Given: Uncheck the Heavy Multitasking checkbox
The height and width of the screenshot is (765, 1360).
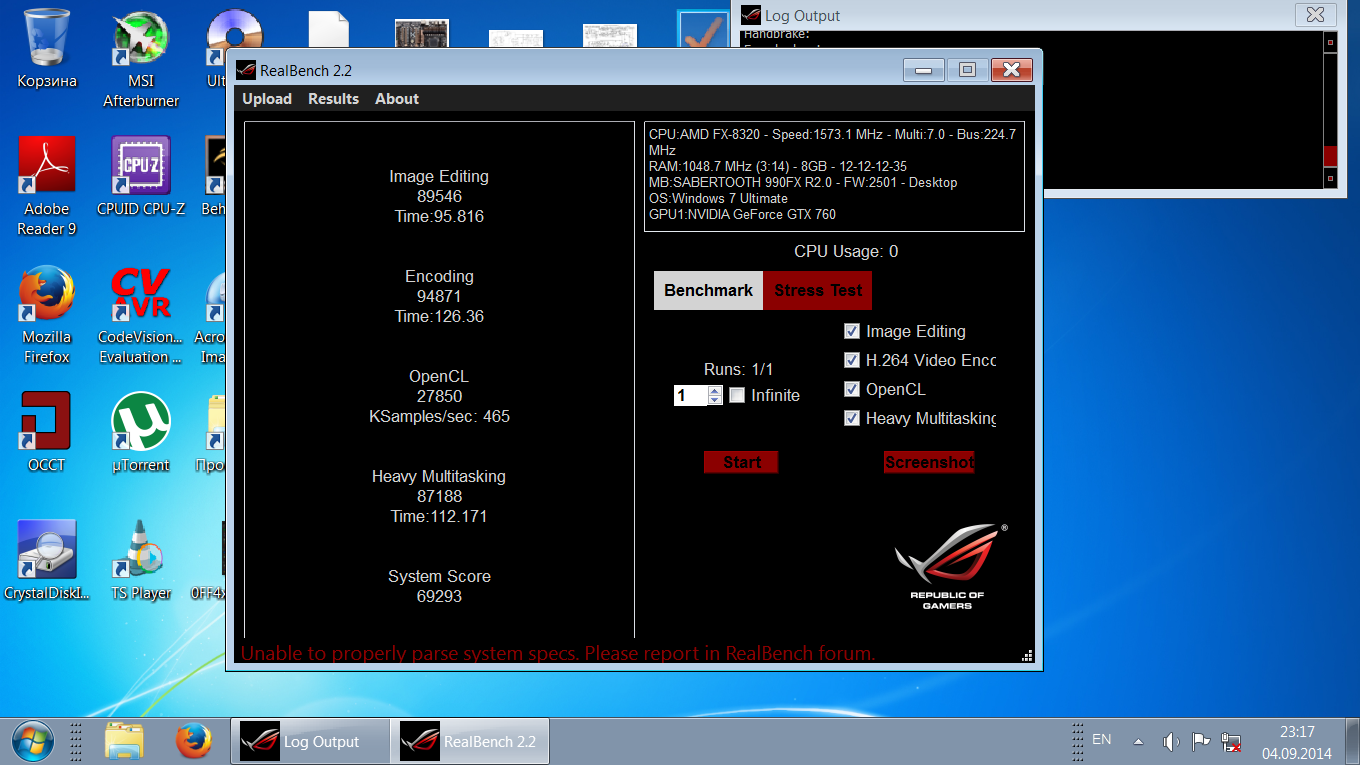Looking at the screenshot, I should 852,418.
